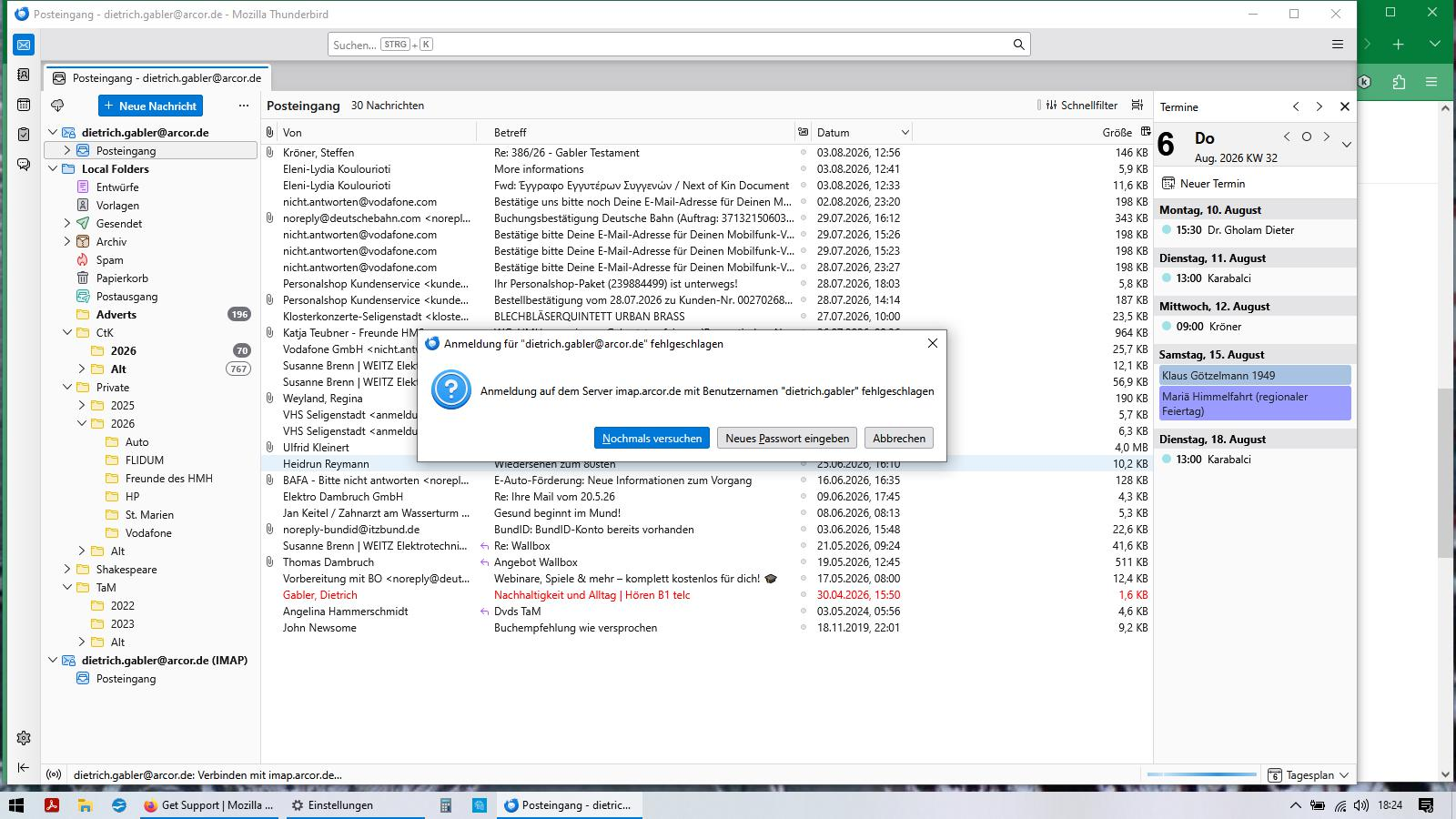
Task: Open the Tasks space icon
Action: point(24,135)
